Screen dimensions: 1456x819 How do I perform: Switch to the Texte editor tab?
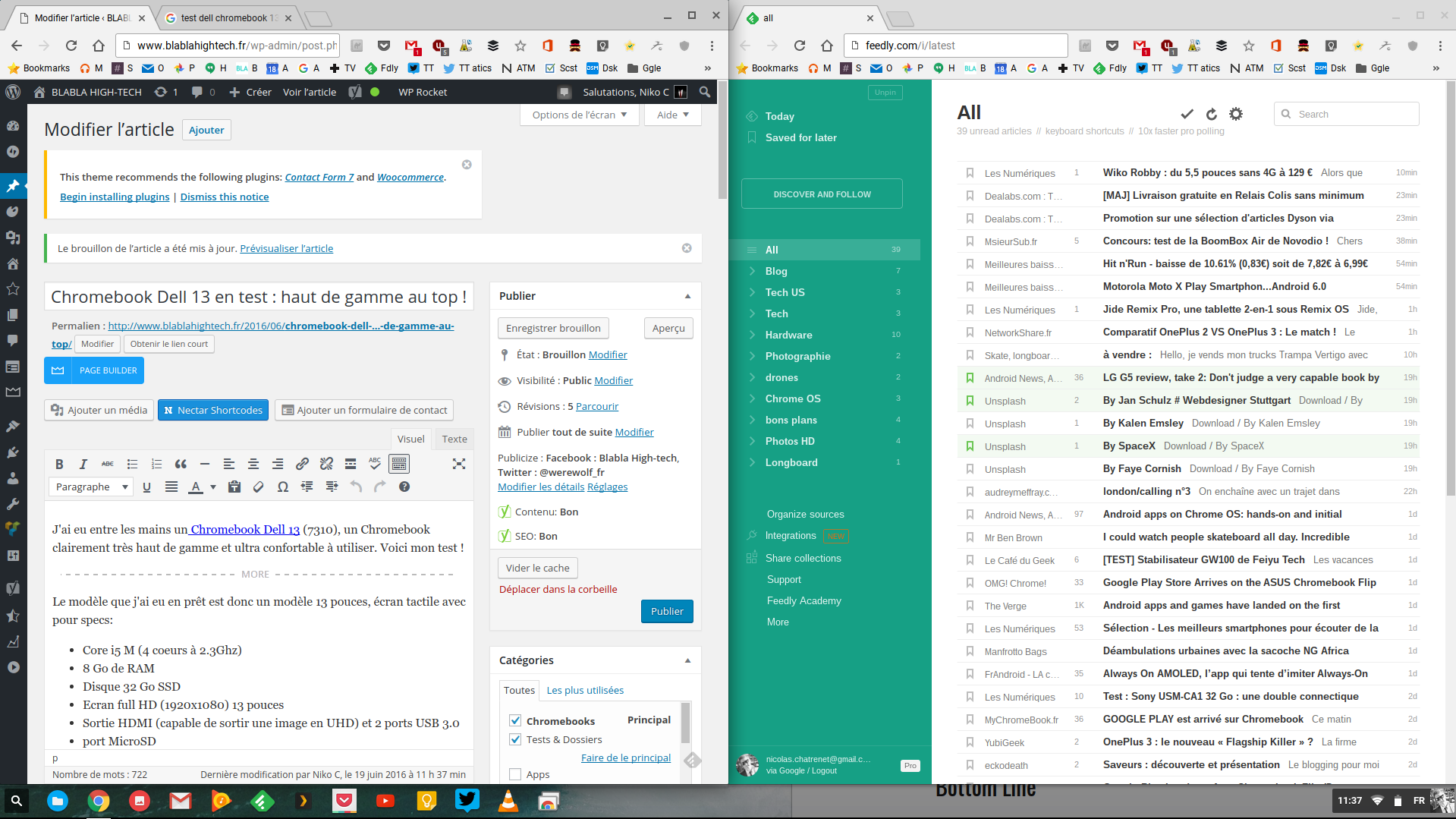(454, 439)
